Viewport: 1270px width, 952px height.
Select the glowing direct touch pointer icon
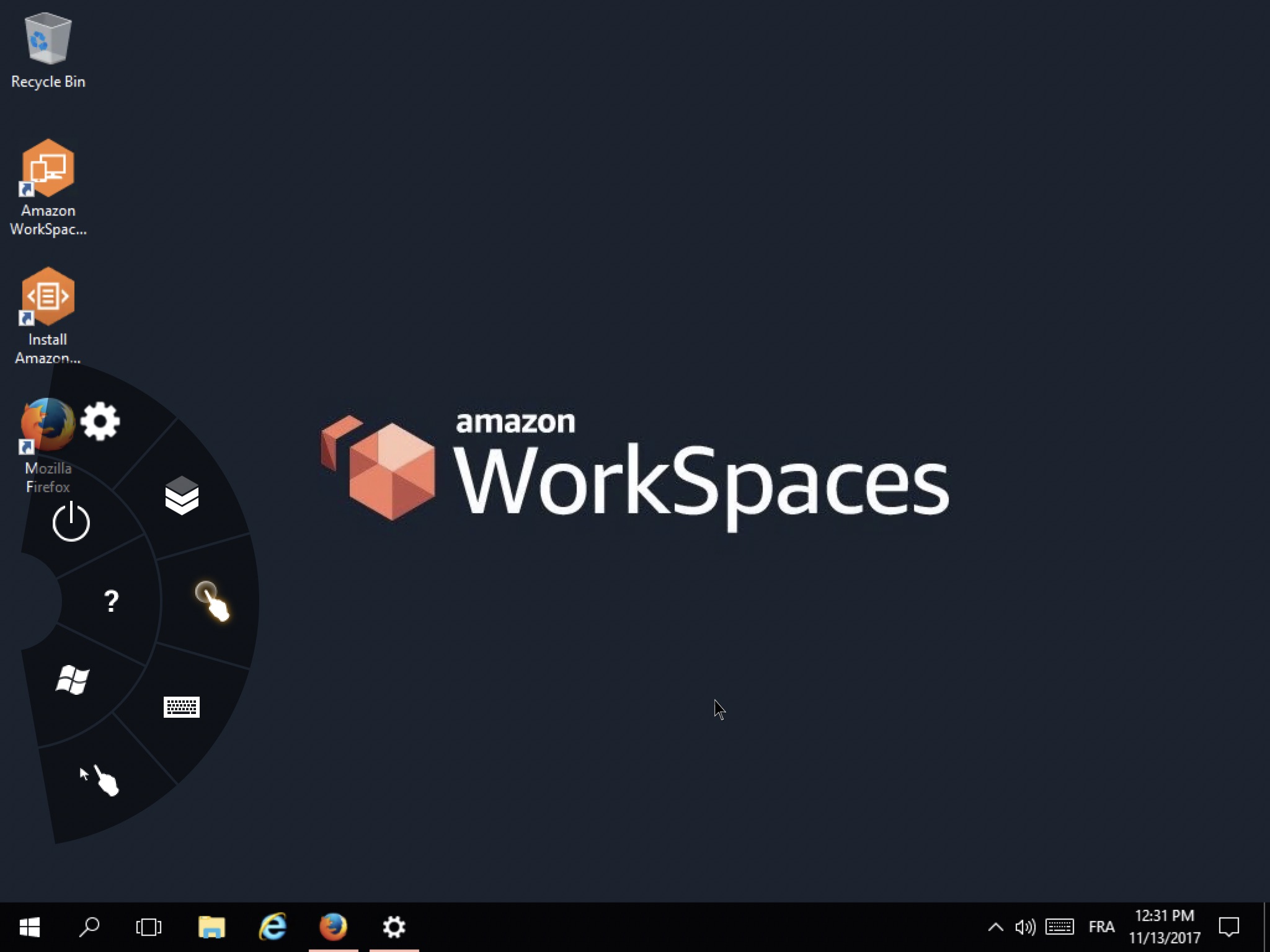tap(212, 601)
